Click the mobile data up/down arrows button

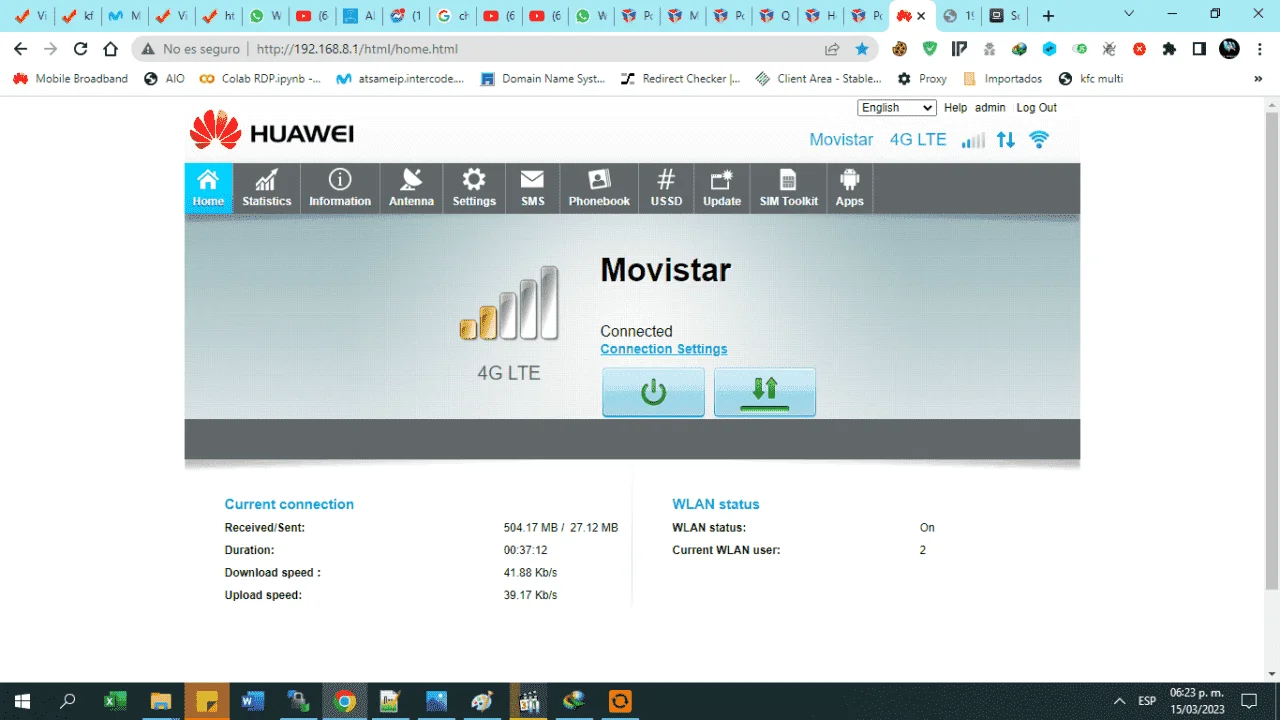[765, 391]
